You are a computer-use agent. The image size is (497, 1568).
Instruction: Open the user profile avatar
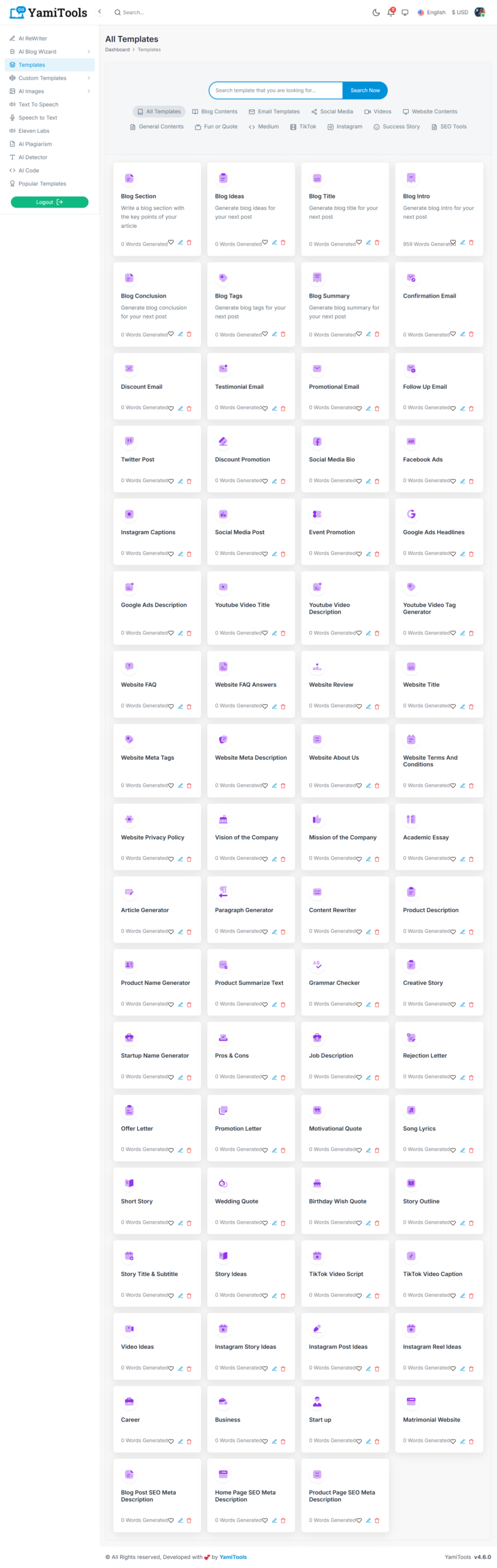pos(480,12)
